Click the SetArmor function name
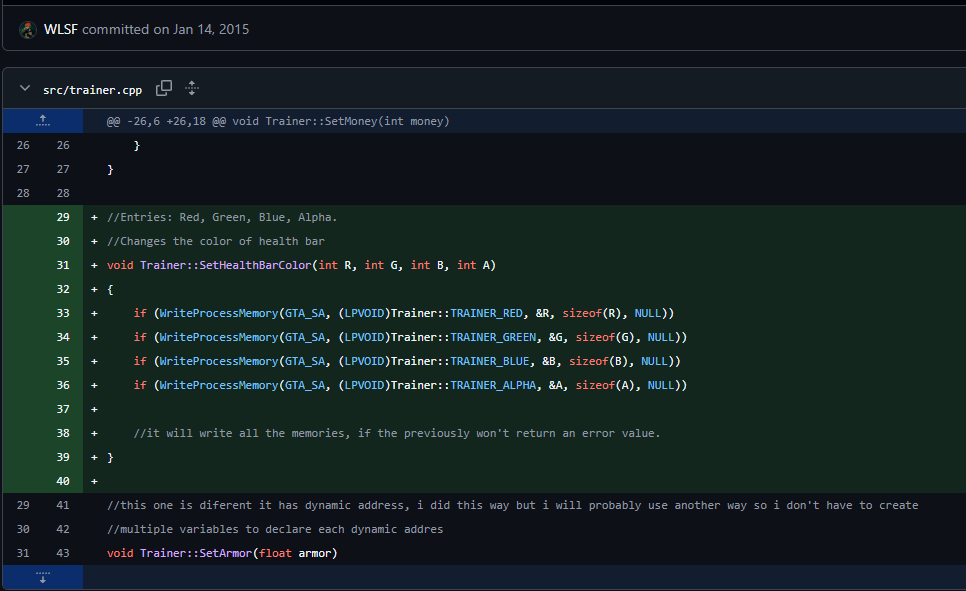Screen dimensions: 966x591 coord(225,553)
